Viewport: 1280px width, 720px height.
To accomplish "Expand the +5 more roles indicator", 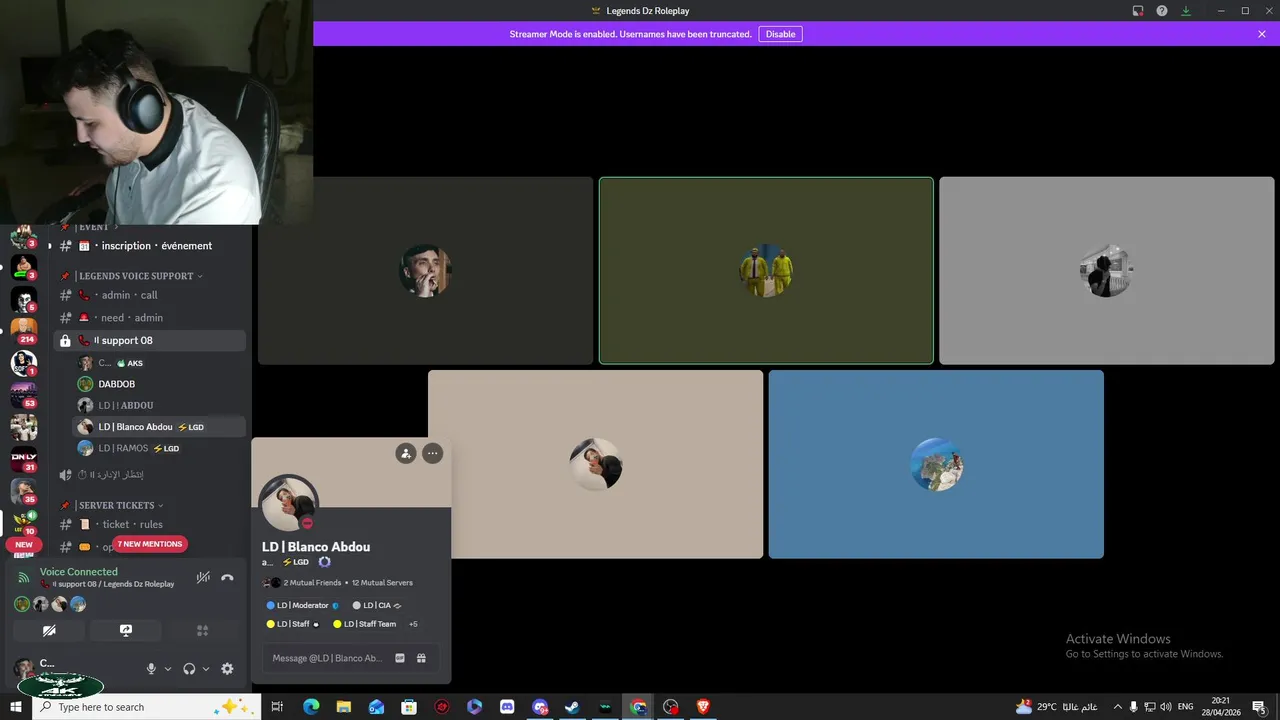I will (413, 624).
